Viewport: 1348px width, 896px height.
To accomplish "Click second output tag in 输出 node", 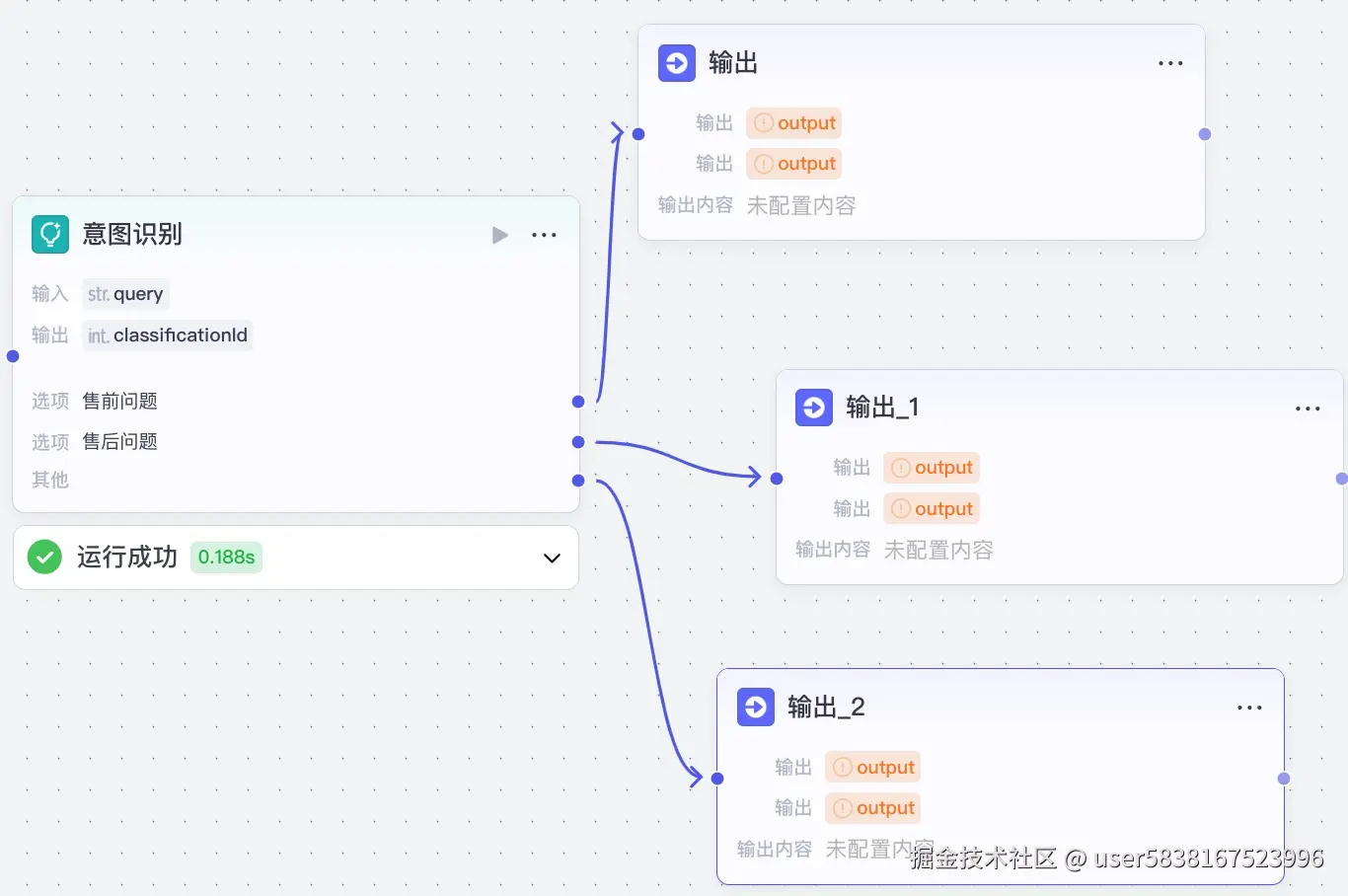I will coord(794,164).
